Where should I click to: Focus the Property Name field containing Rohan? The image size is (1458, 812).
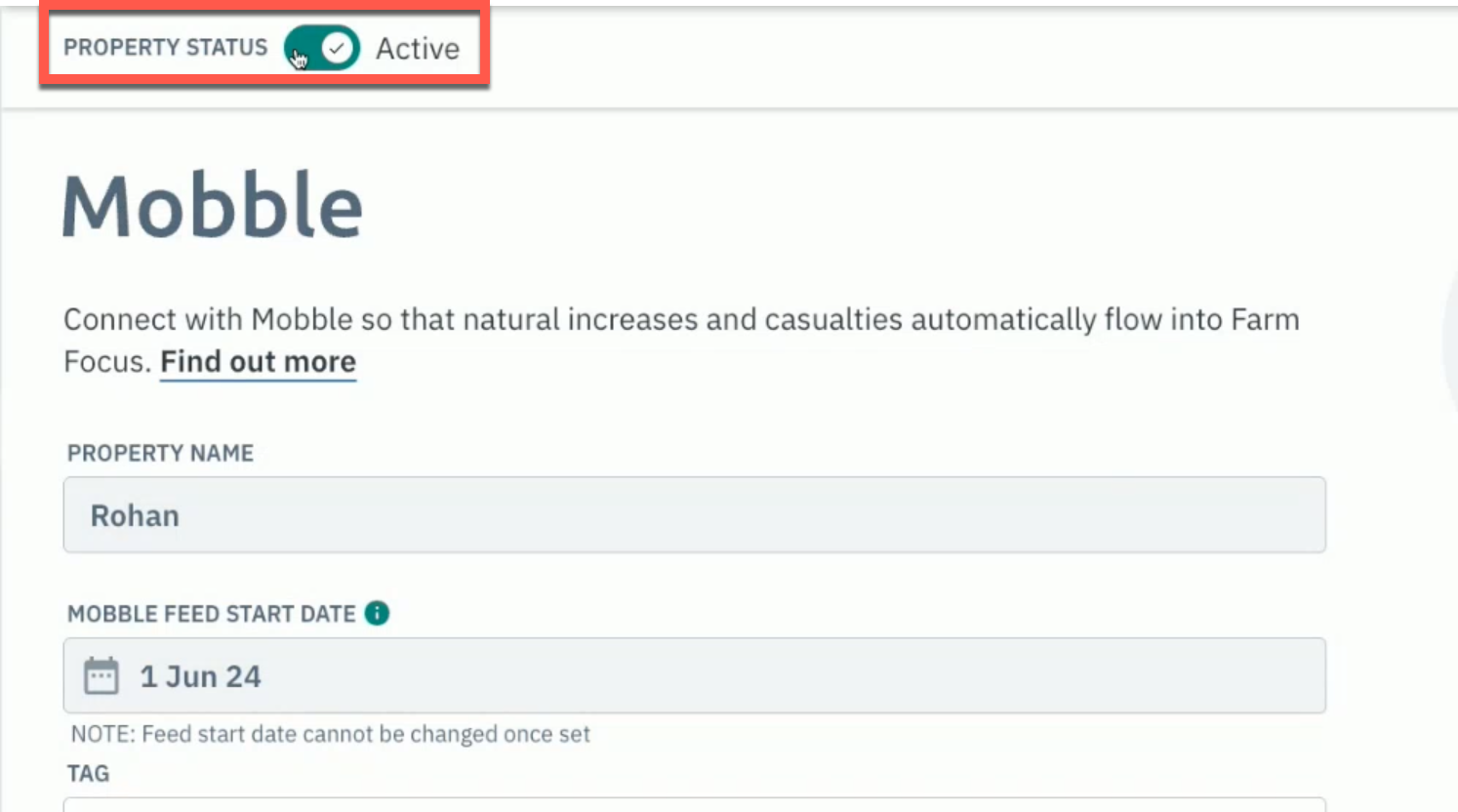(694, 514)
